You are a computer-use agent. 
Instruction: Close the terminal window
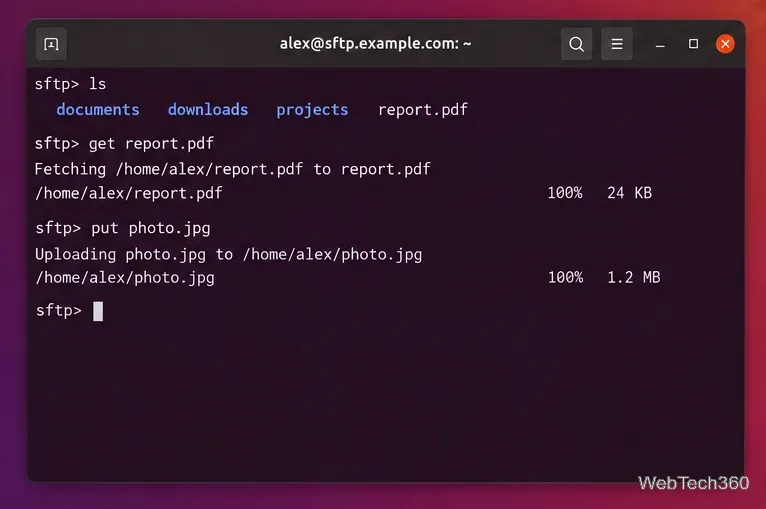pyautogui.click(x=725, y=44)
